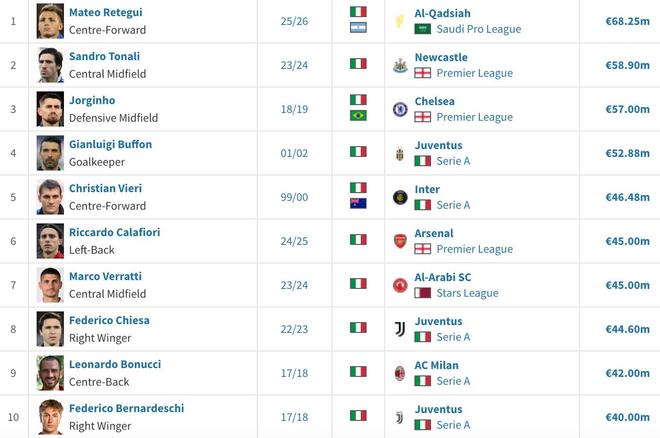Viewport: 660px width, 438px height.
Task: Open Federico Bernardeschi's Juventus club link
Action: (x=438, y=409)
